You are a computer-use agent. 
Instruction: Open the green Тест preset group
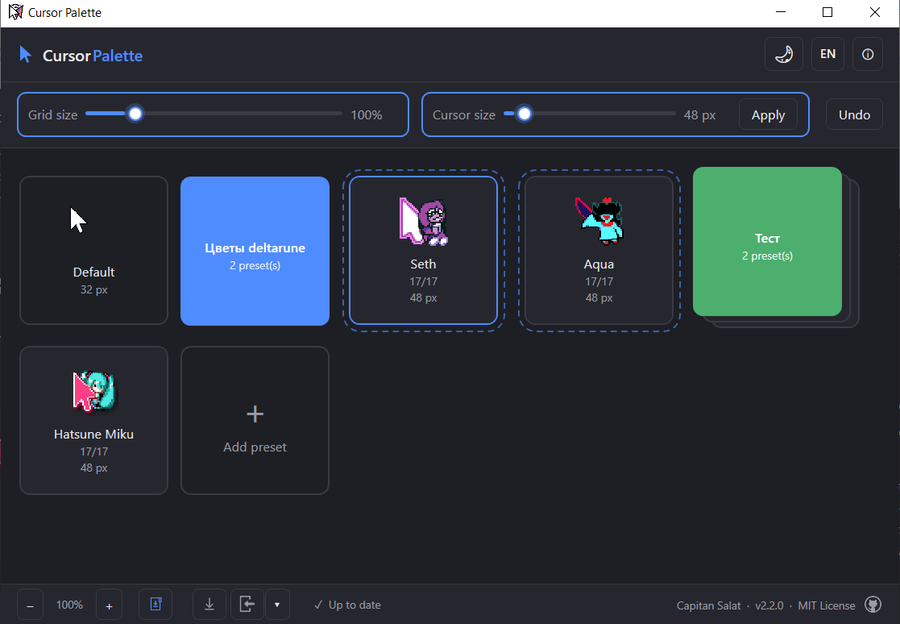click(767, 242)
